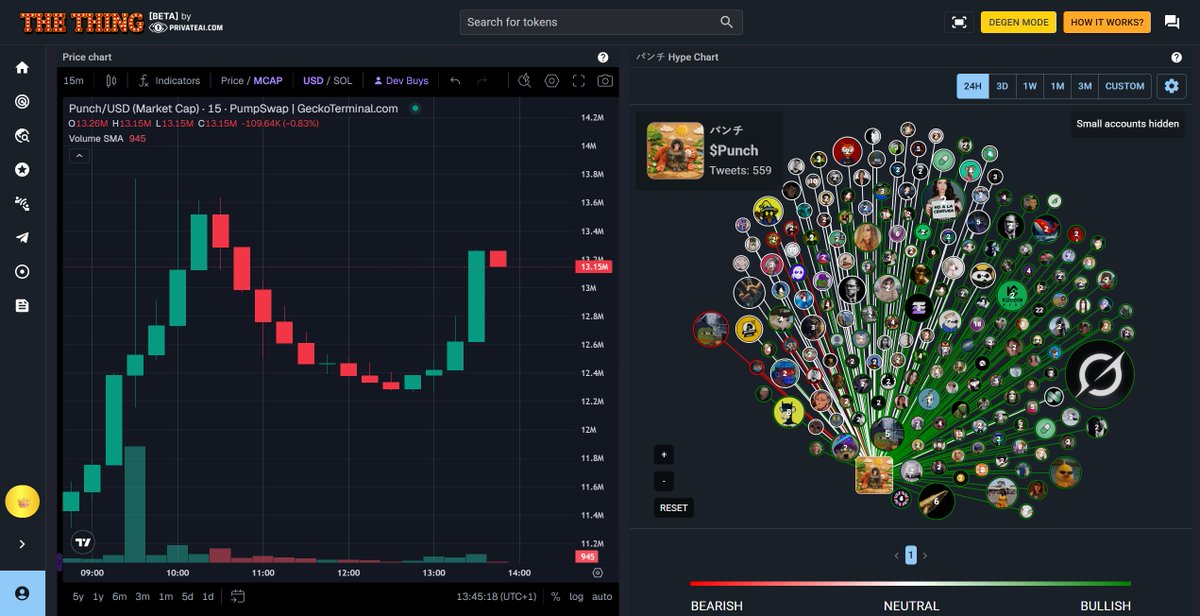This screenshot has height=616, width=1200.
Task: Open the Indicators menu
Action: [170, 81]
